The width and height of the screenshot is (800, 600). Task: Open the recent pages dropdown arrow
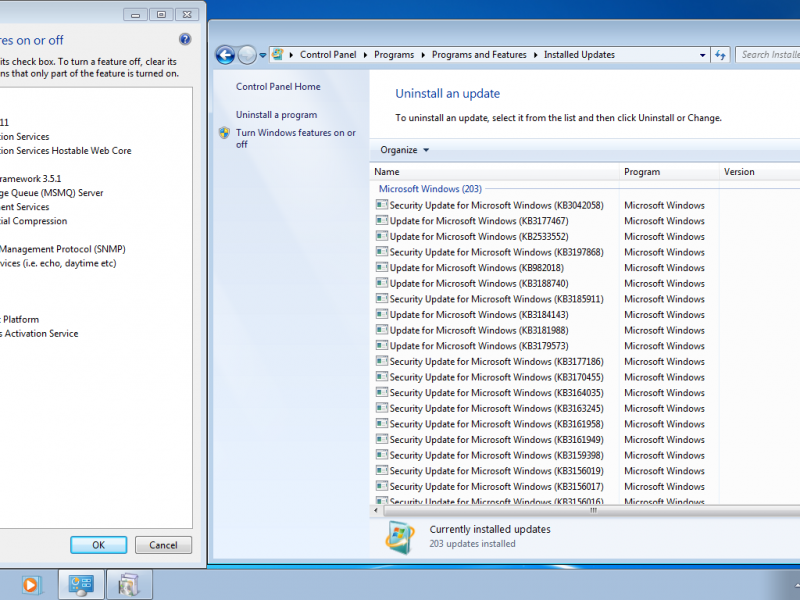pyautogui.click(x=263, y=55)
